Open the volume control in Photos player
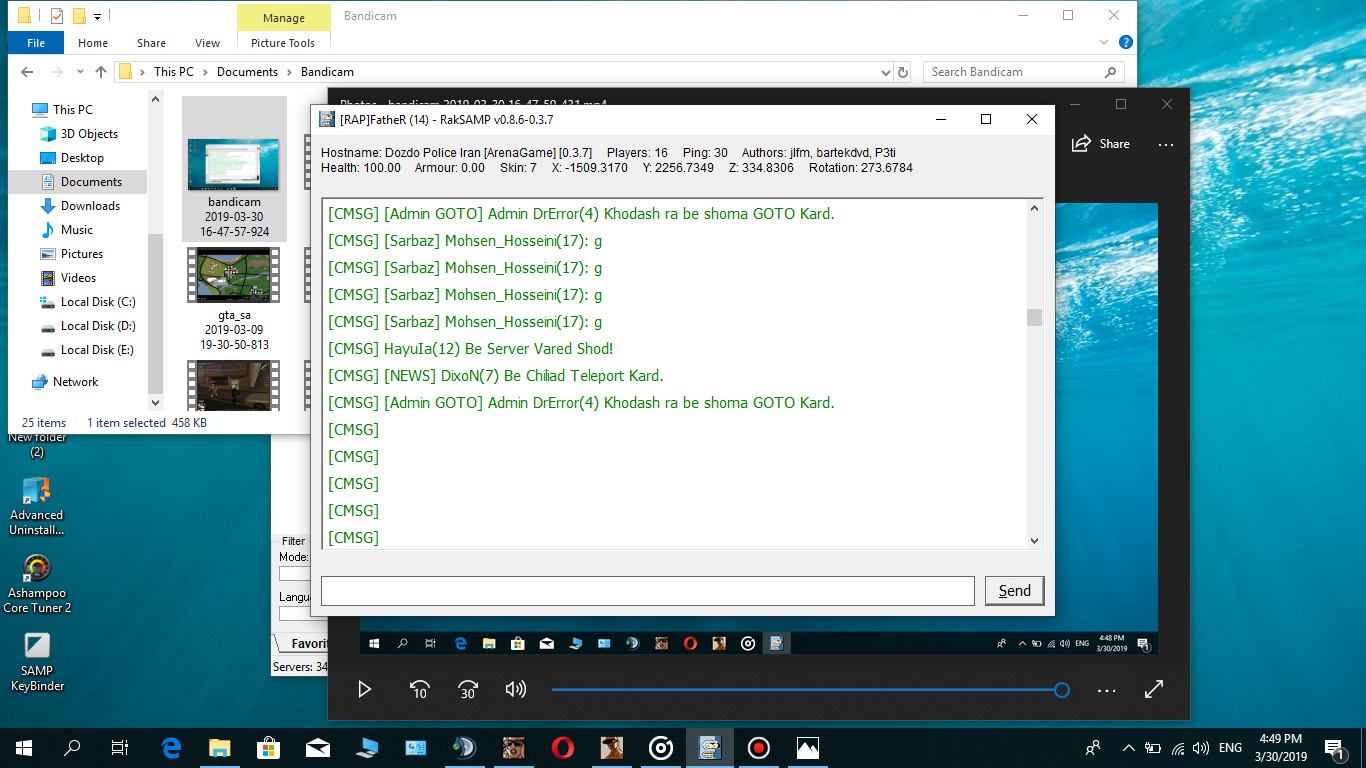1366x768 pixels. [516, 689]
